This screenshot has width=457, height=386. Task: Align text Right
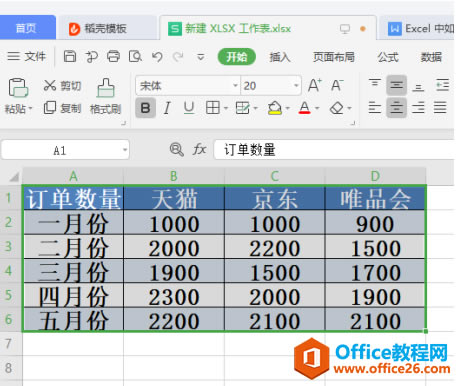[418, 108]
